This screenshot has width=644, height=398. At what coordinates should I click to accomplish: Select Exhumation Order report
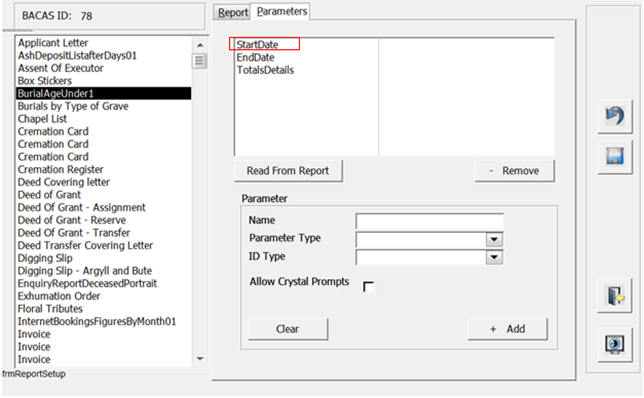click(x=104, y=296)
